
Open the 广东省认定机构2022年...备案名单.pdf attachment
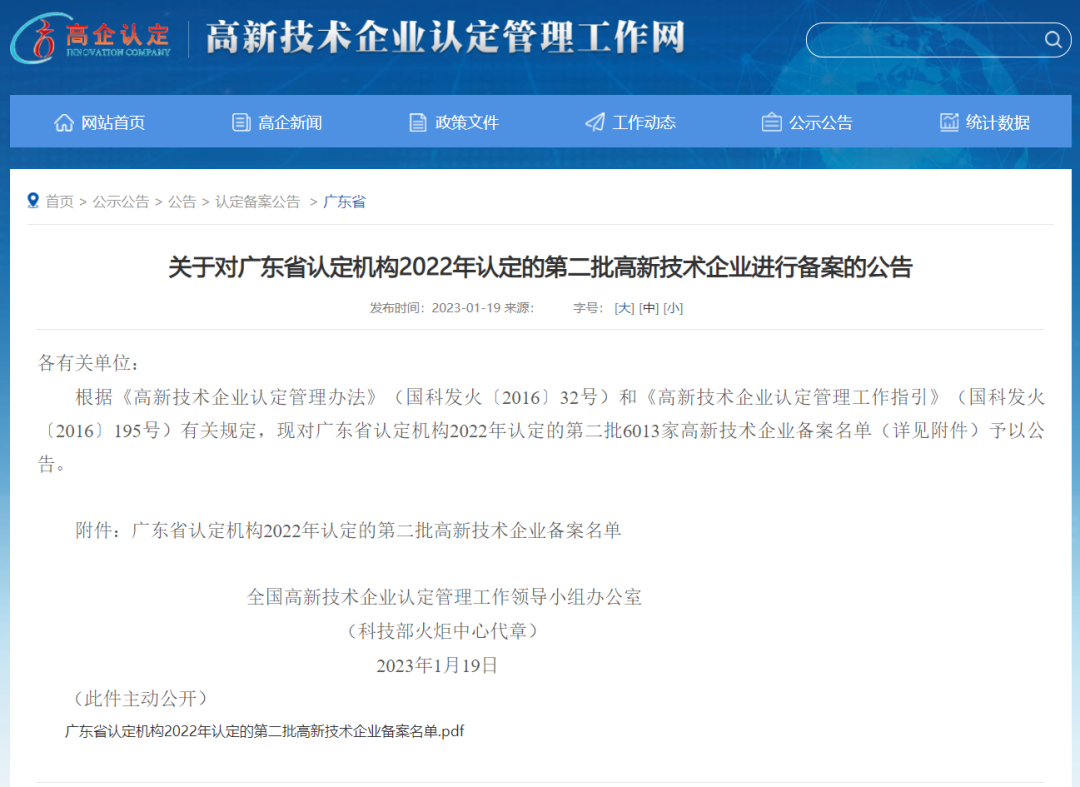(x=264, y=731)
